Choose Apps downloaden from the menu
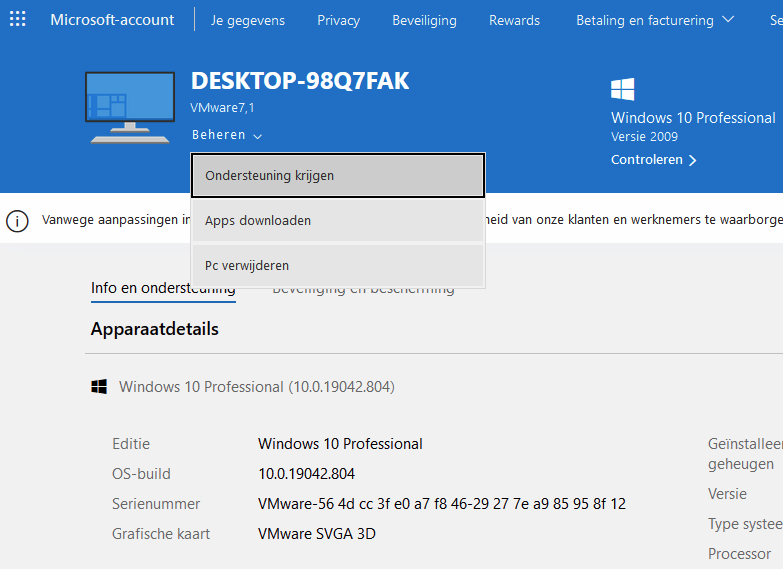 338,220
